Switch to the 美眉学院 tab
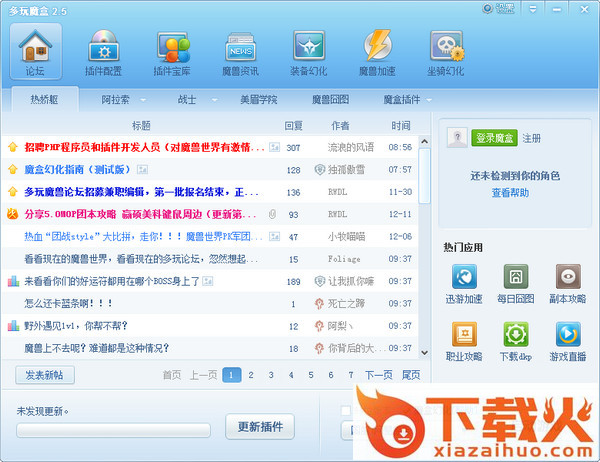600x462 pixels. click(258, 100)
